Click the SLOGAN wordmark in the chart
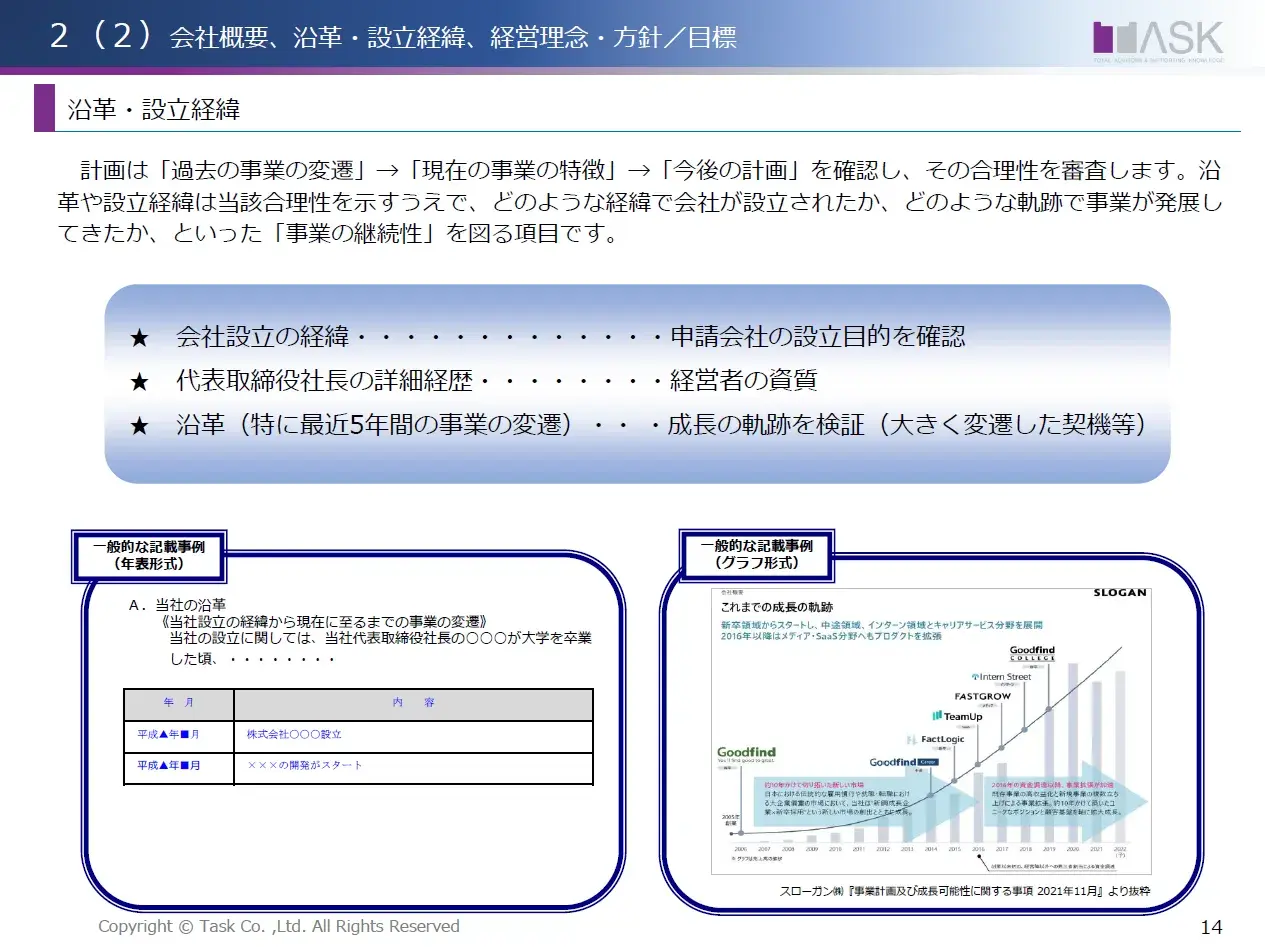 coord(1118,592)
